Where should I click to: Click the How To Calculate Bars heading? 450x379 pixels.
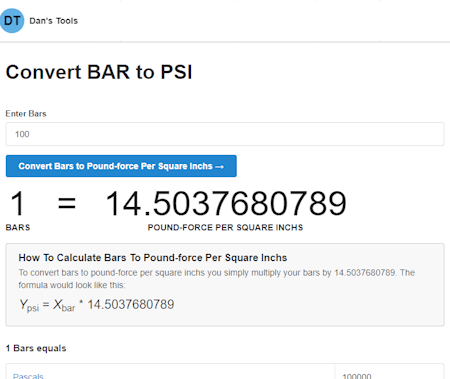coord(153,258)
